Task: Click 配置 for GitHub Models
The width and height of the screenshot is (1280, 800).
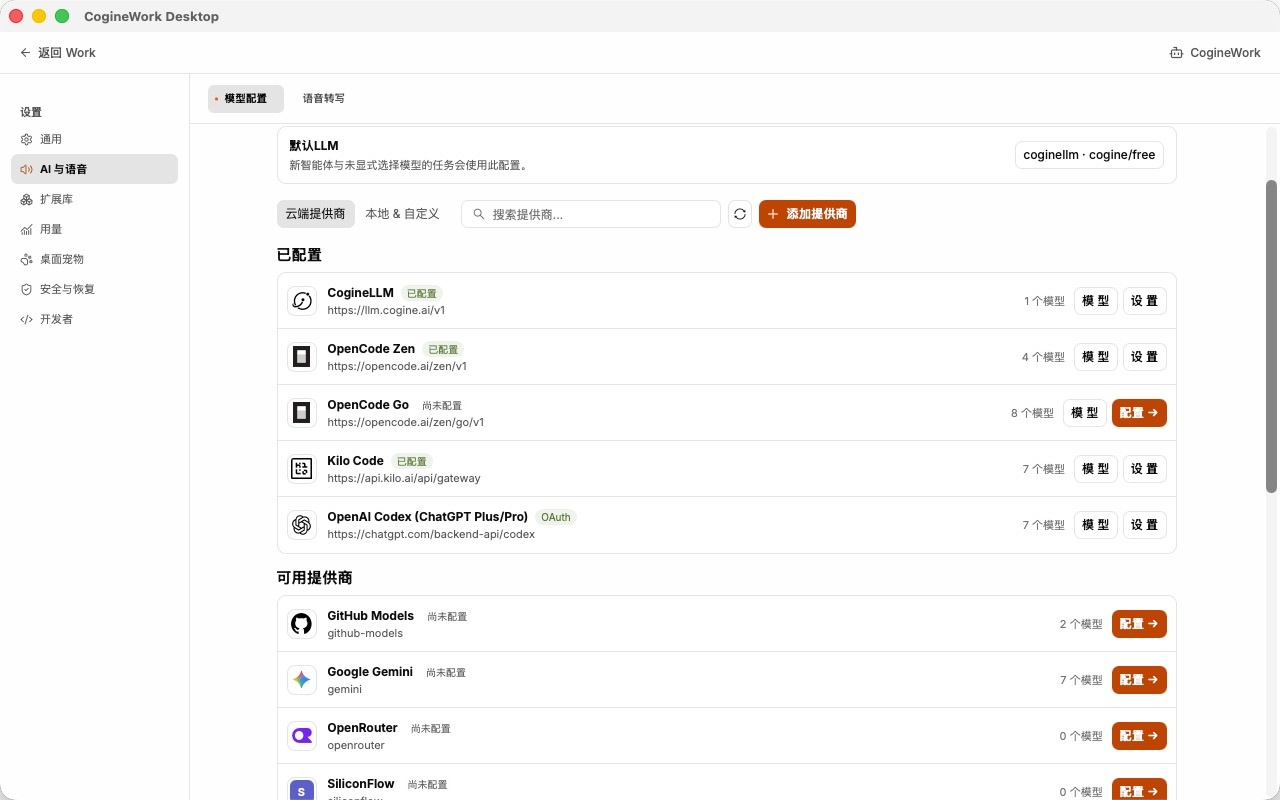Action: click(1139, 624)
